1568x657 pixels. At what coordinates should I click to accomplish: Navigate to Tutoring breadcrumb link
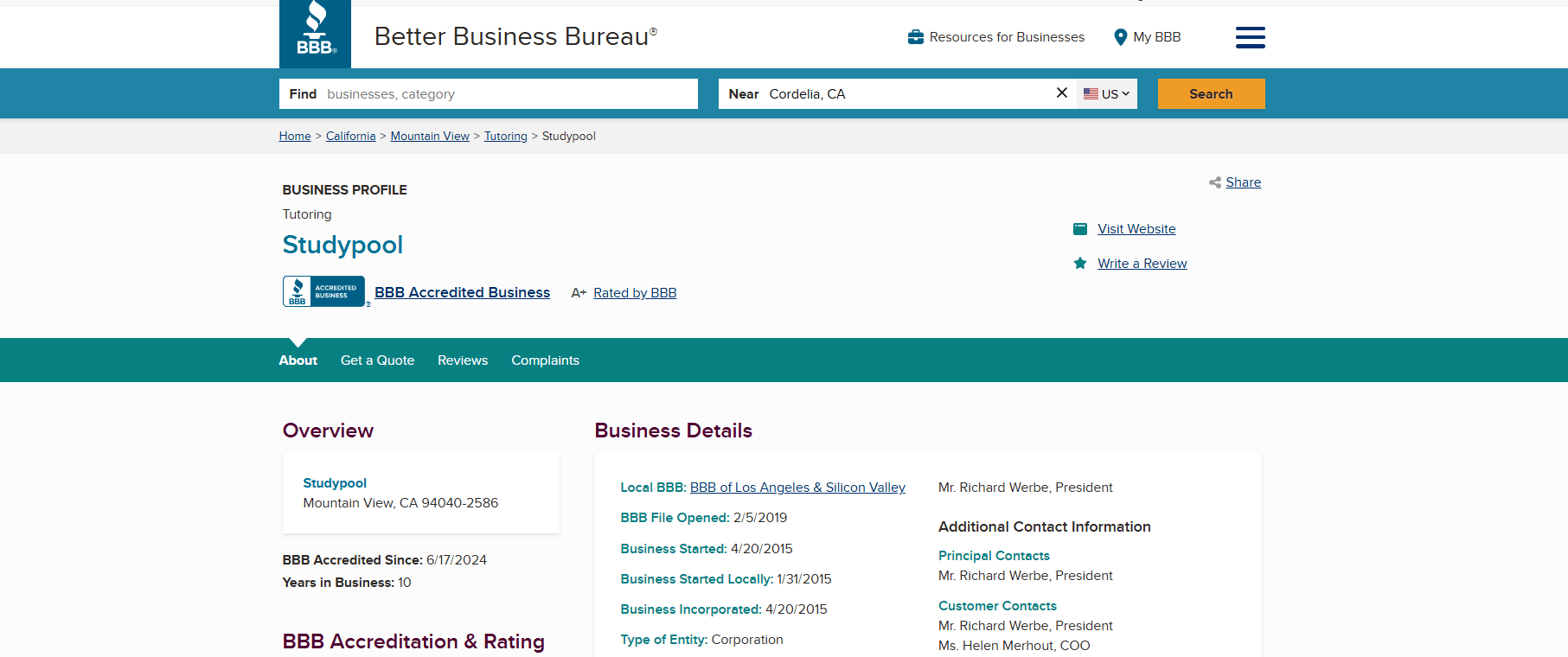pos(505,137)
